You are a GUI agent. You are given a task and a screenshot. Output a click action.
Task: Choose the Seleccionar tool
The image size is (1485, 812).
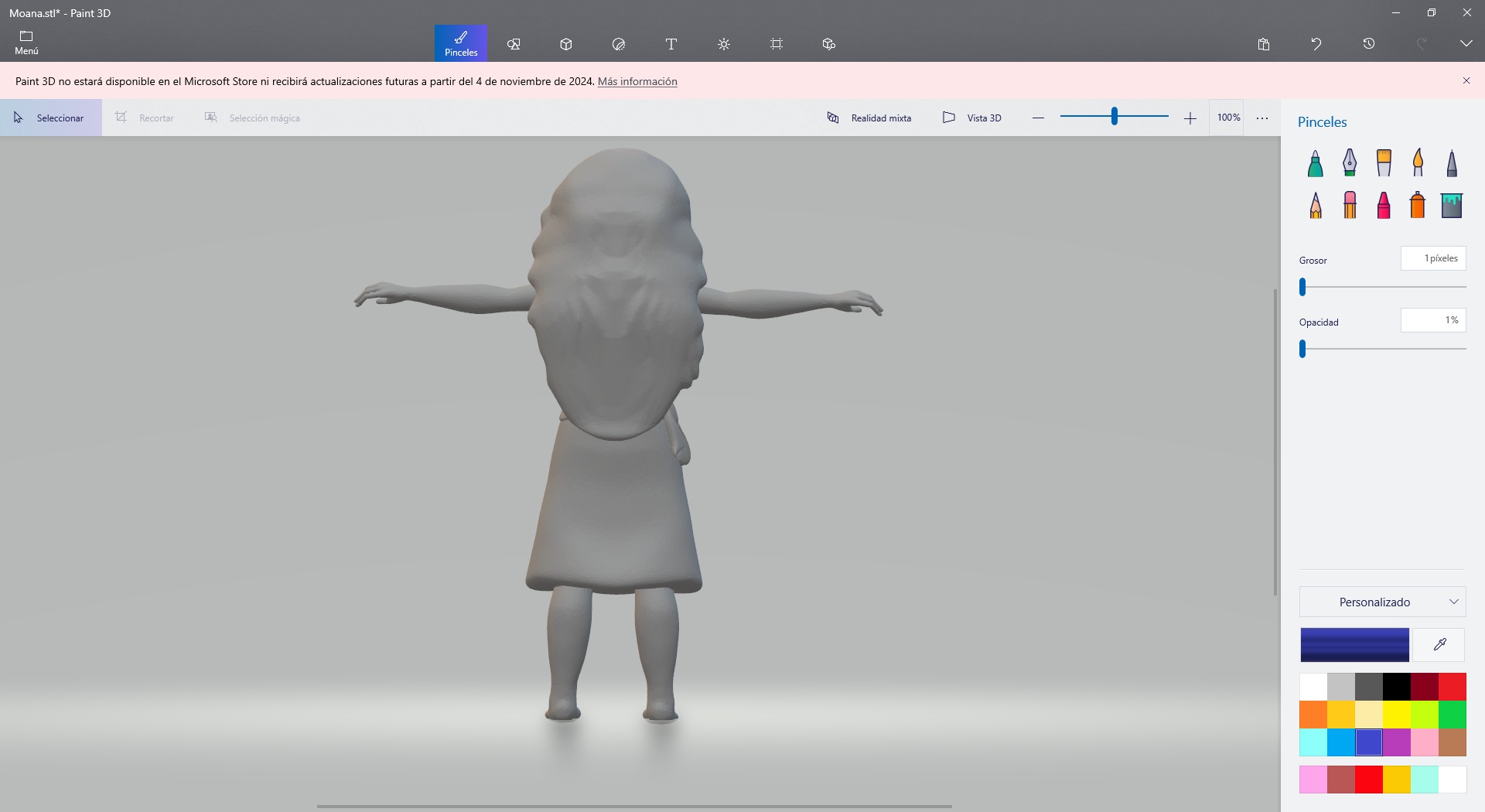(x=51, y=118)
